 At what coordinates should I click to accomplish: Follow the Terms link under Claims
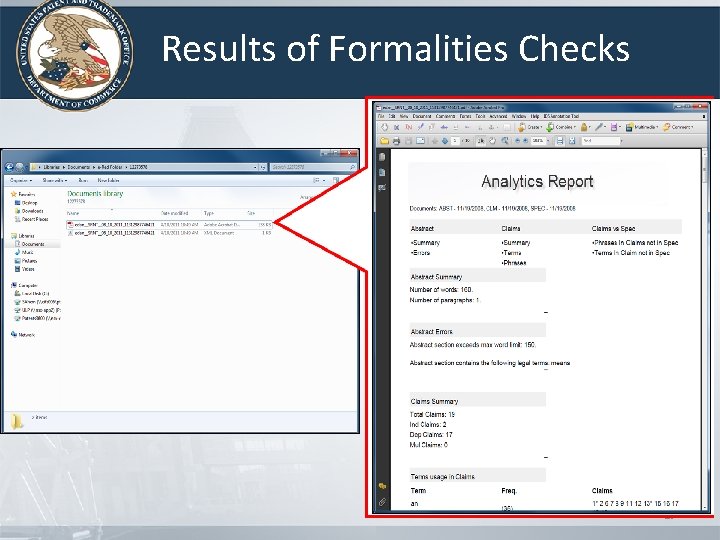point(511,253)
